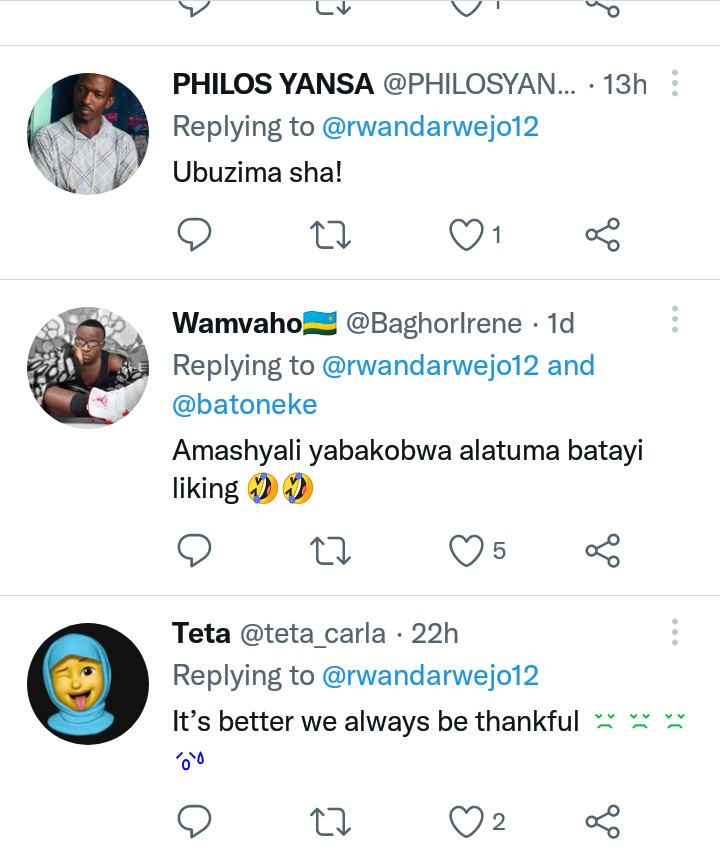Like Wamvaho's tweet with 5 likes
Screen dimensions: 720x864
point(465,549)
